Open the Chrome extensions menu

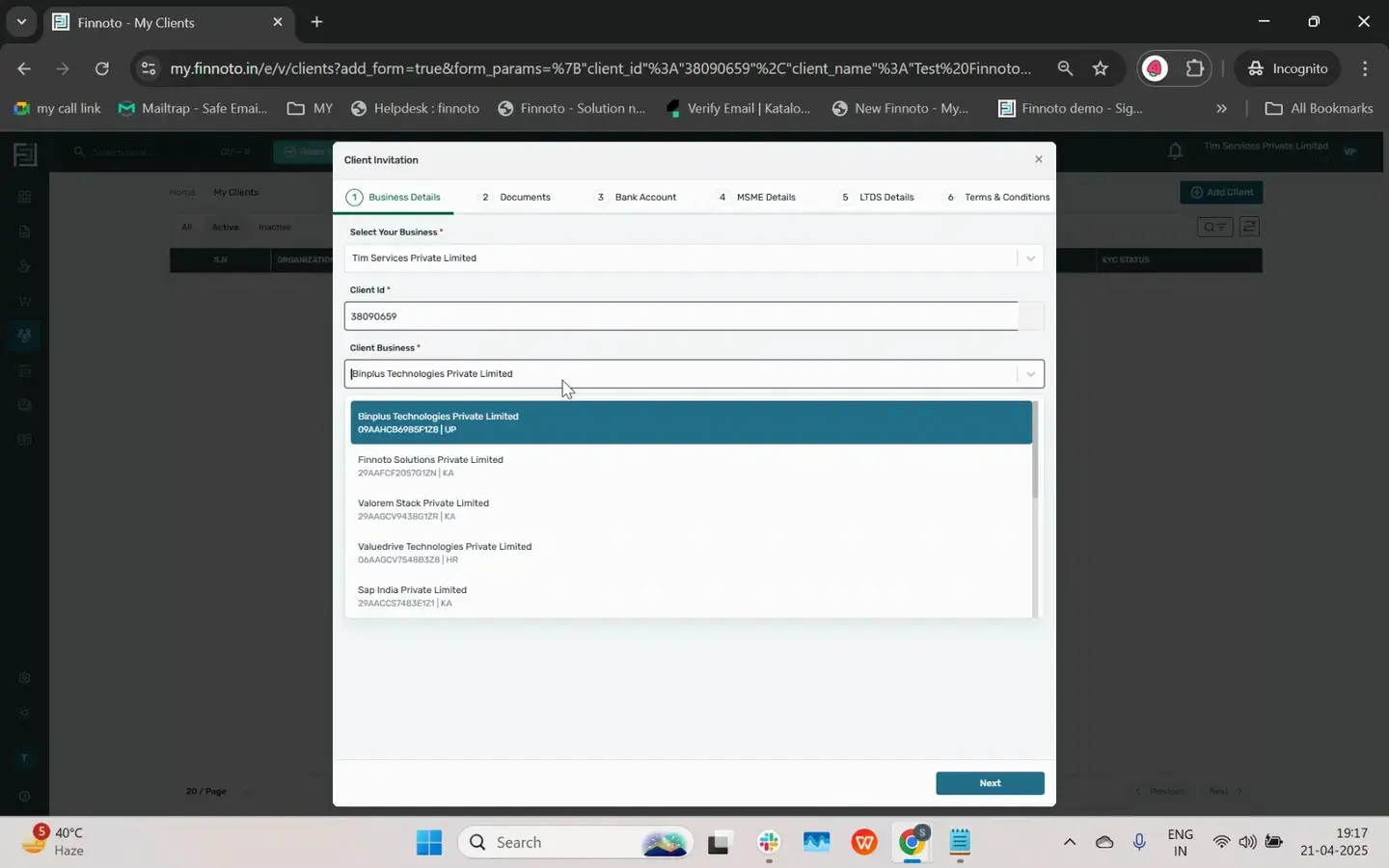tap(1195, 68)
